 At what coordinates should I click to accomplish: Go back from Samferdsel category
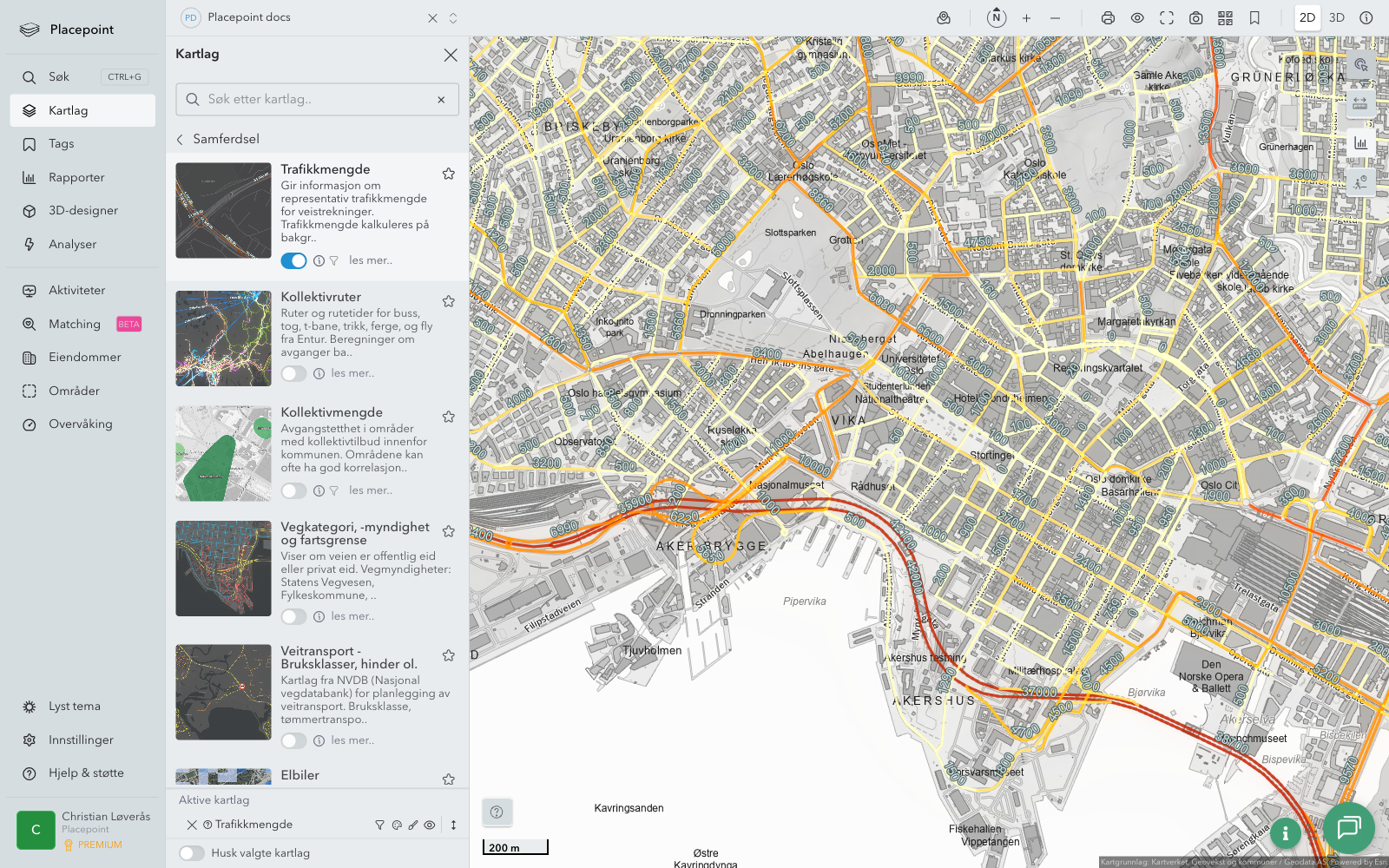181,139
